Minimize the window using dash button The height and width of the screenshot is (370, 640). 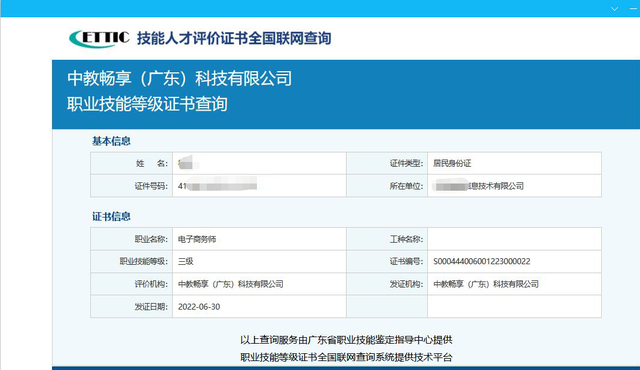pos(634,9)
